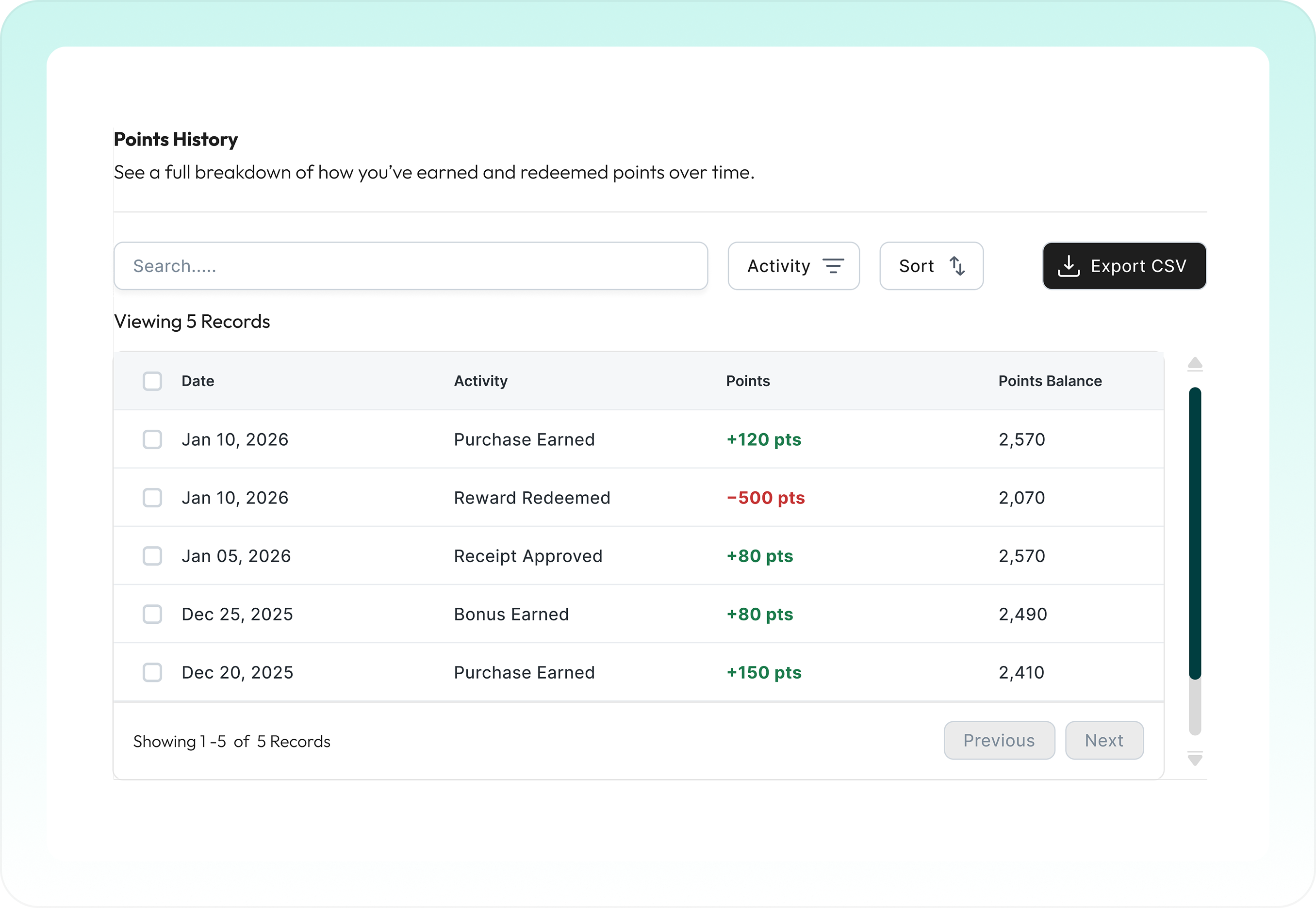Toggle the select-all checkbox in table header

tap(152, 381)
